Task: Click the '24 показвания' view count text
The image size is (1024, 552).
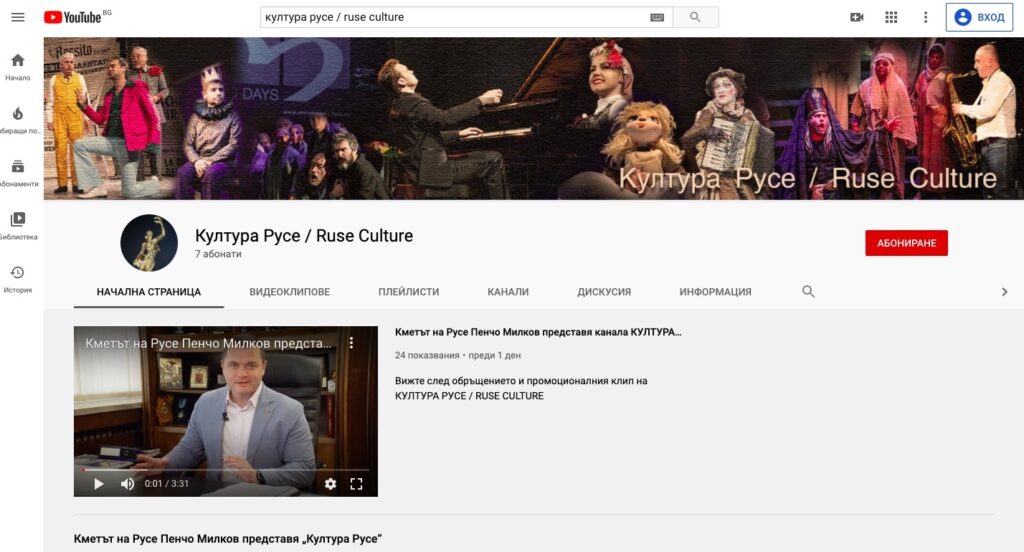Action: point(427,355)
